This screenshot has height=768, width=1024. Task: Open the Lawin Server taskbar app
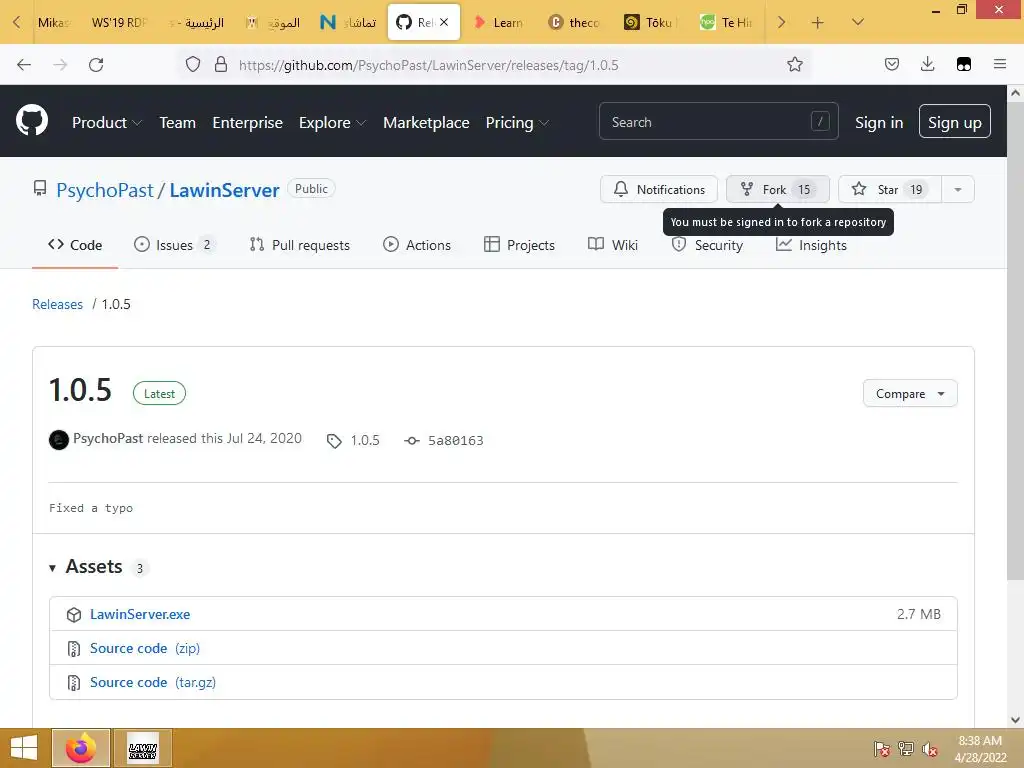[x=143, y=748]
